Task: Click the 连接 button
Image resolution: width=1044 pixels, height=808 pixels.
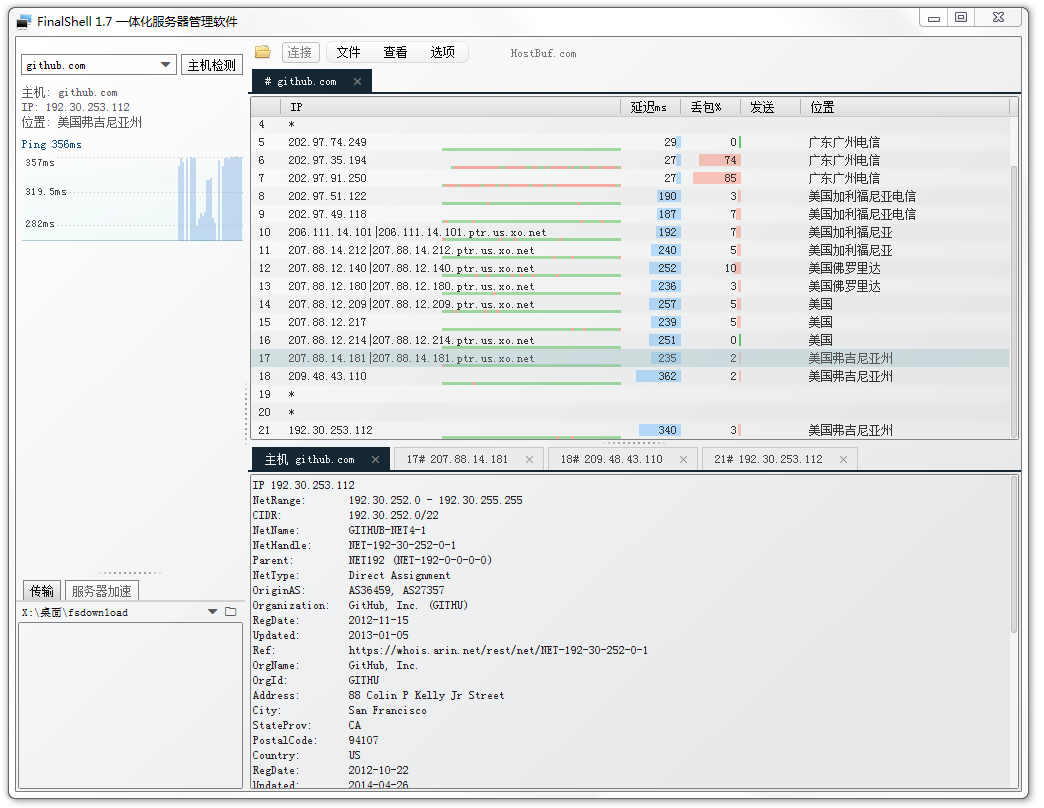Action: tap(300, 52)
